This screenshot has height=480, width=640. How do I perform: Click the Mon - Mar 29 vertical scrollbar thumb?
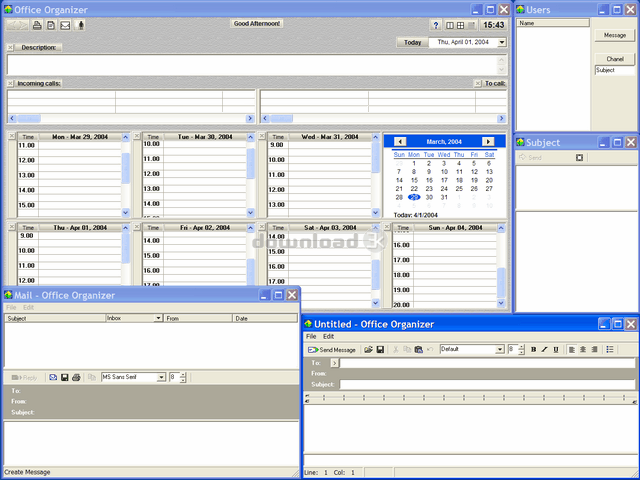click(x=126, y=168)
